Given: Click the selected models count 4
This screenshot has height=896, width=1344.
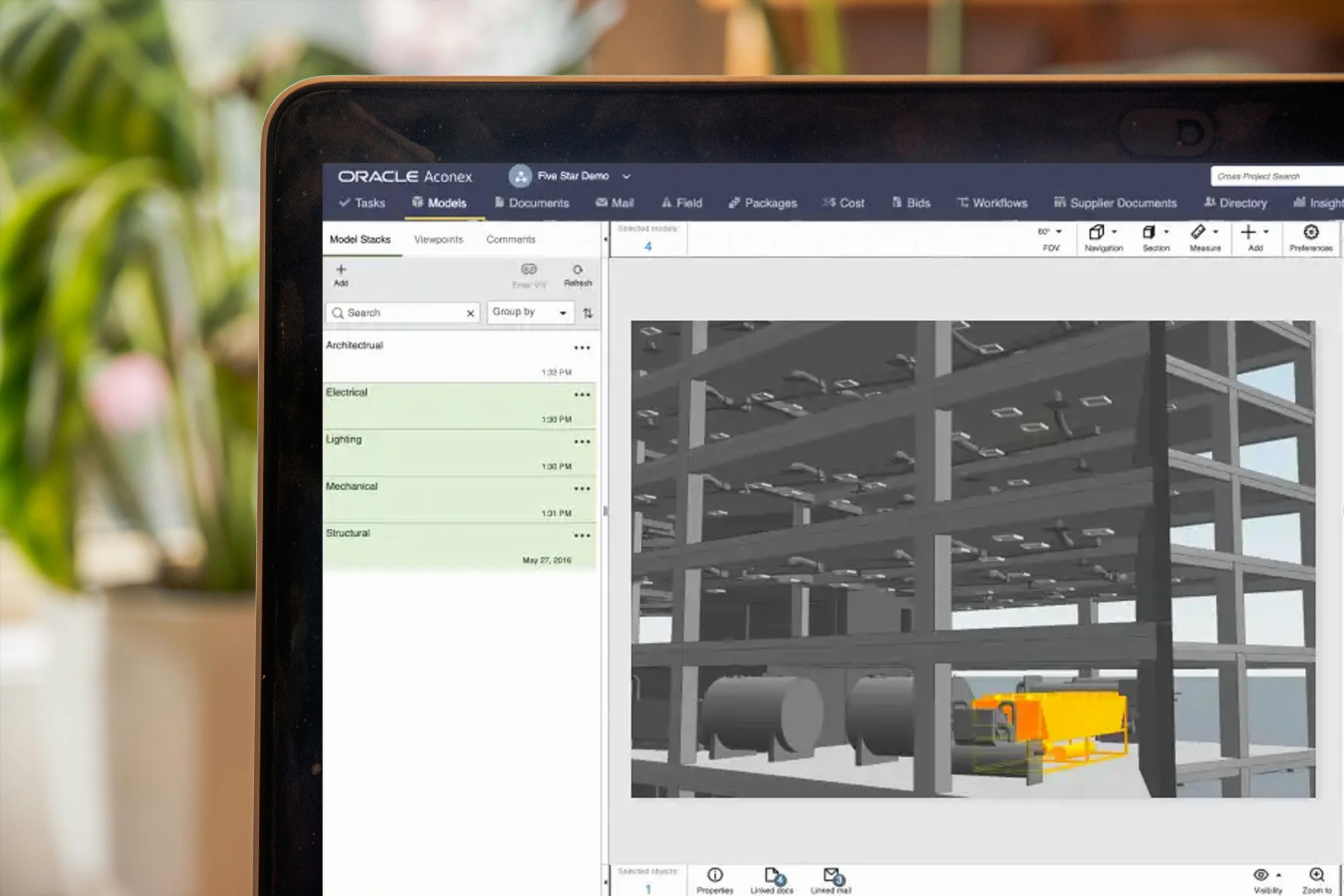Looking at the screenshot, I should click(x=648, y=246).
